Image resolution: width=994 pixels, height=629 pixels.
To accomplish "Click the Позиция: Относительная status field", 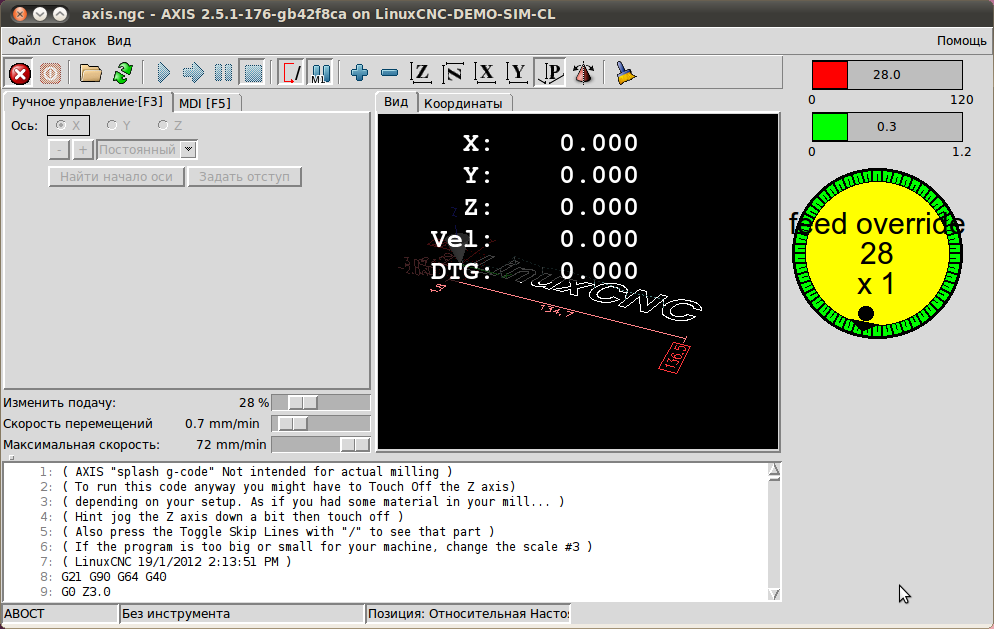I will click(x=468, y=614).
